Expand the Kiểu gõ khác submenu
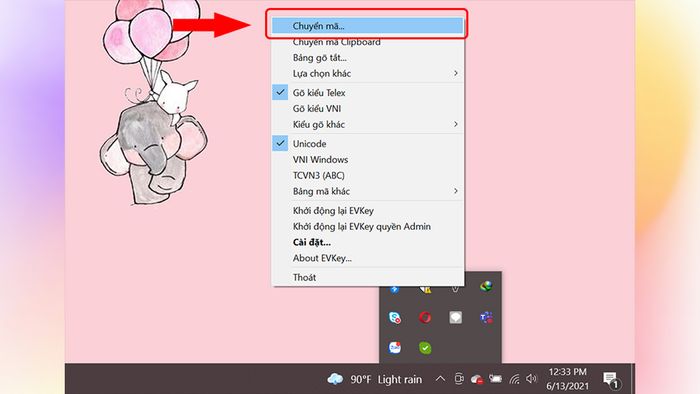This screenshot has height=394, width=700. tap(367, 124)
